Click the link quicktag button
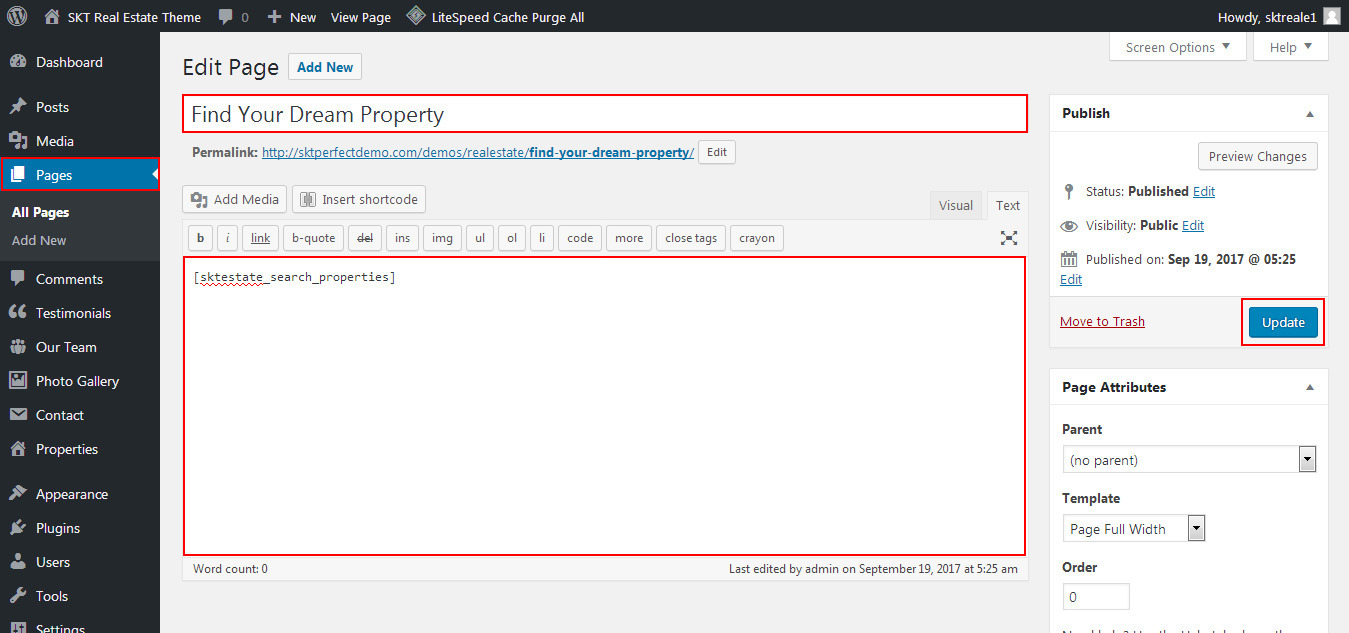The width and height of the screenshot is (1349, 633). [x=260, y=238]
